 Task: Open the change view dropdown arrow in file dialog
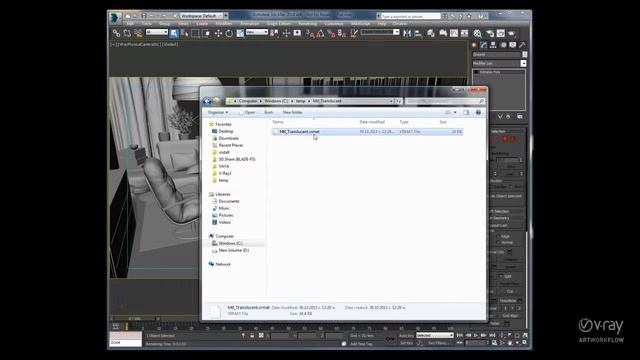(x=456, y=112)
